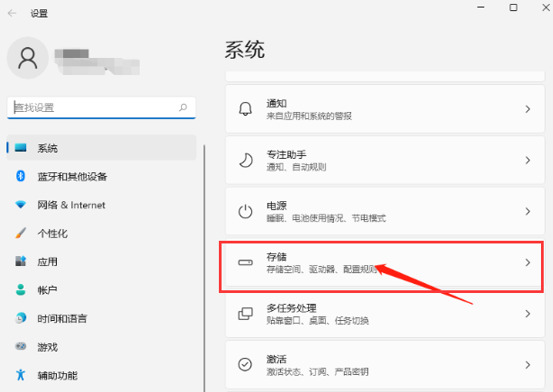Click the search magnifier icon

click(x=183, y=107)
